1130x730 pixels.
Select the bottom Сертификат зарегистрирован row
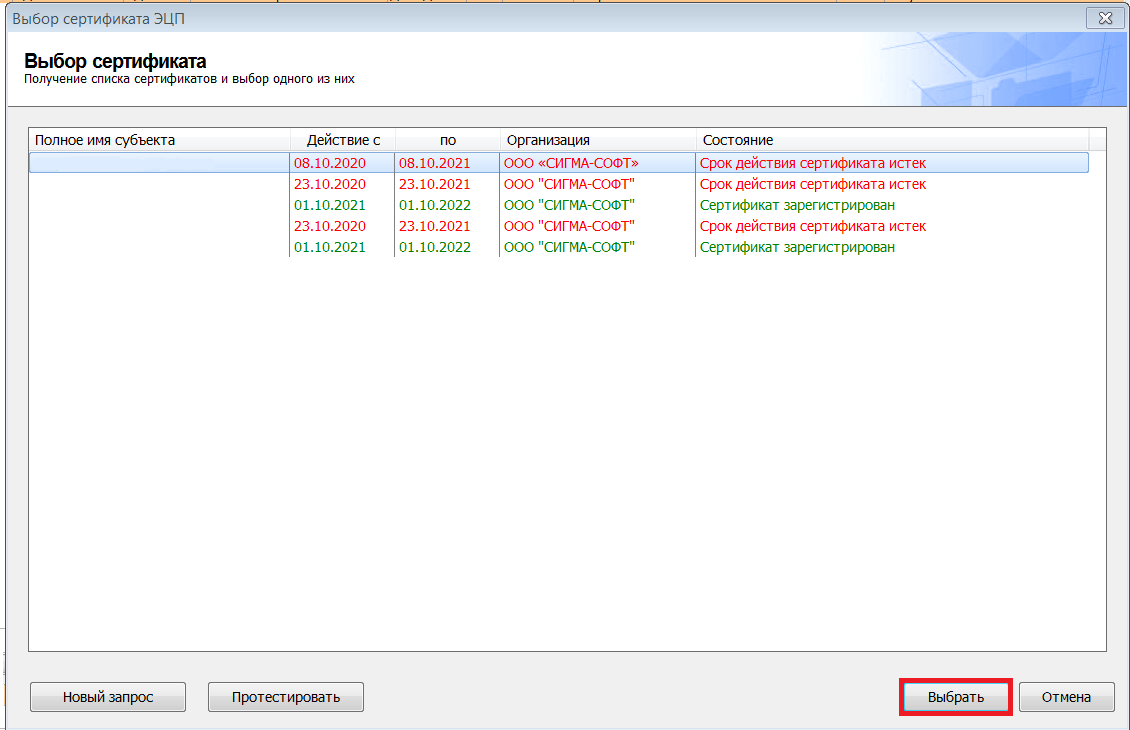pos(559,247)
